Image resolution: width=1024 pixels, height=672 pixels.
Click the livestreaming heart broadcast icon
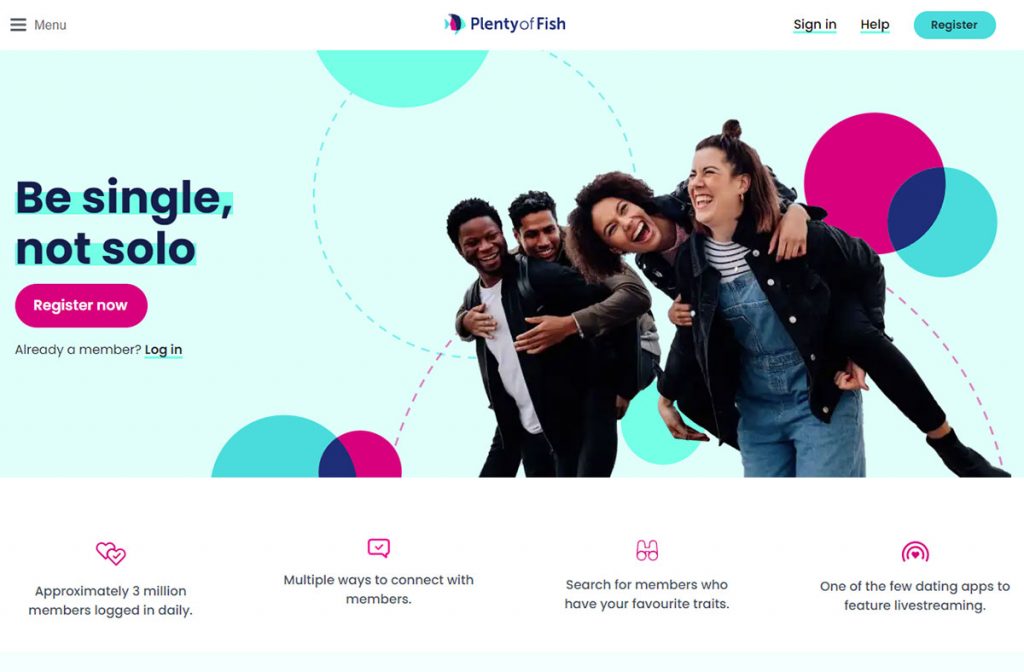(915, 552)
